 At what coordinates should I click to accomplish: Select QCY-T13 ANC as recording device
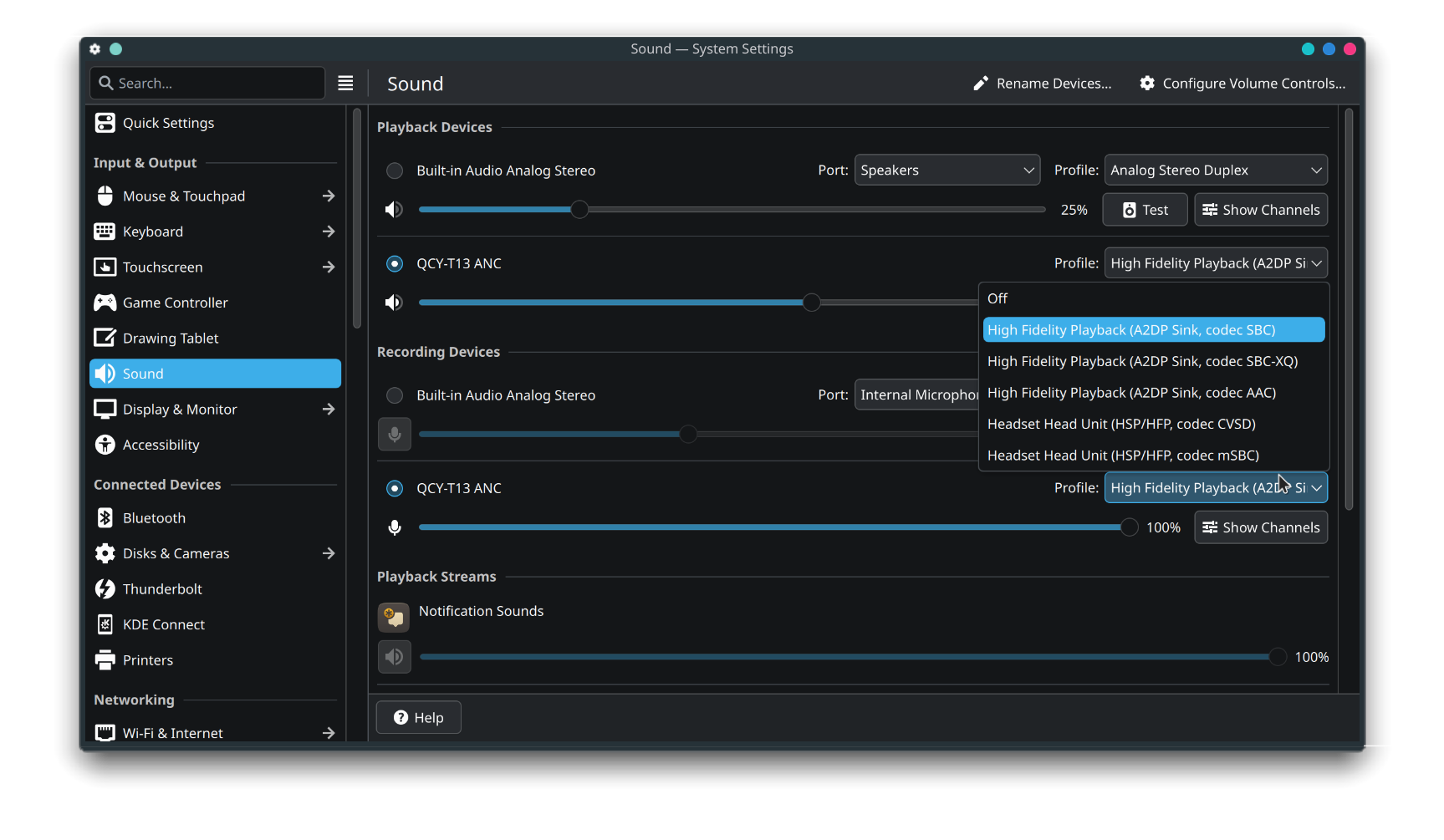coord(395,488)
